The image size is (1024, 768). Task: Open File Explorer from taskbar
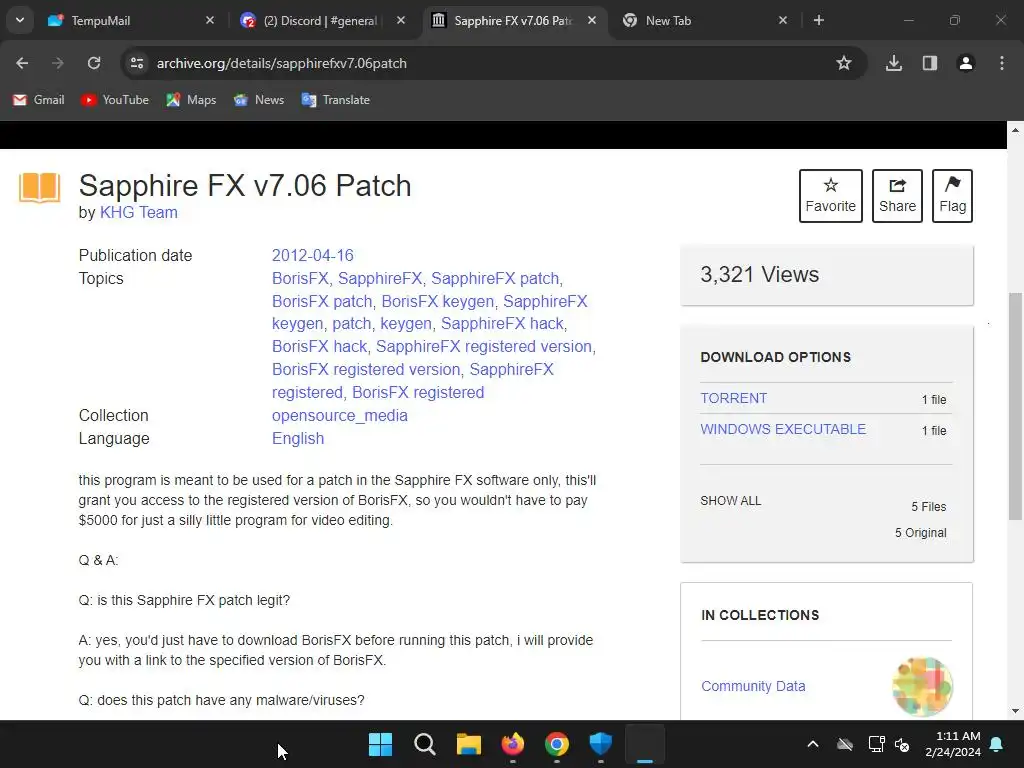(468, 744)
